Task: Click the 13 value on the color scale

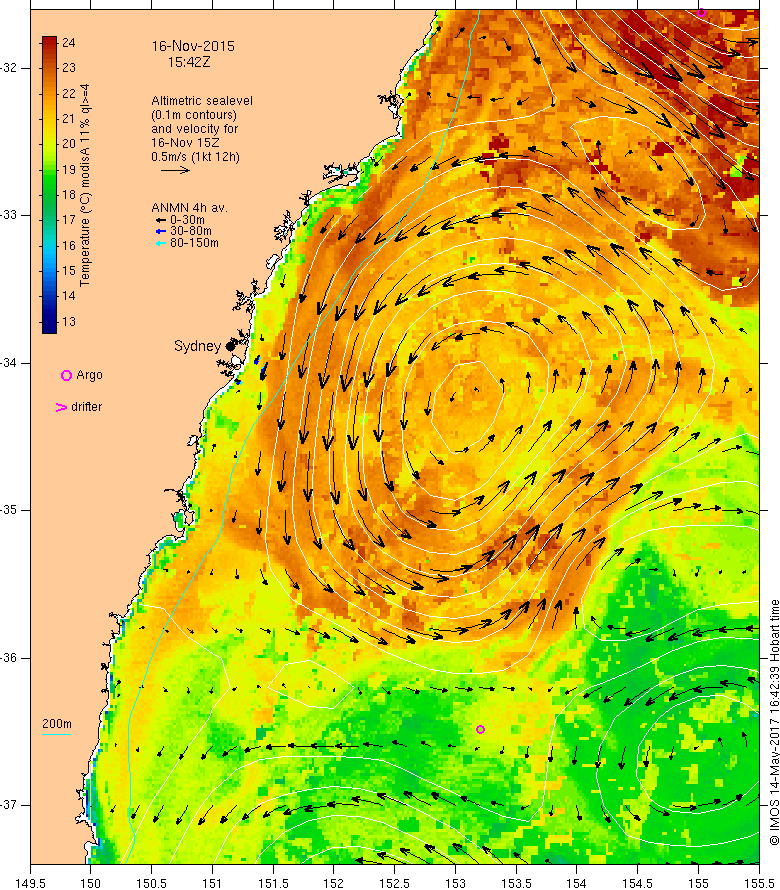Action: tap(68, 322)
